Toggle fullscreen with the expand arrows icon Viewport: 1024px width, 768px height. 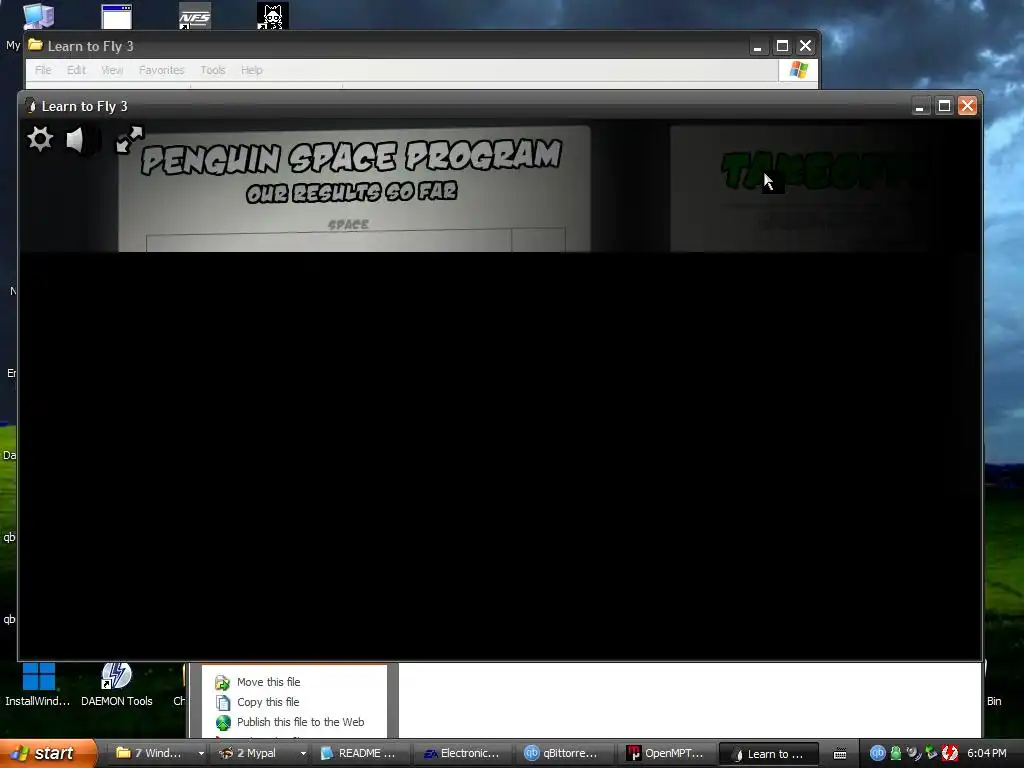(129, 139)
